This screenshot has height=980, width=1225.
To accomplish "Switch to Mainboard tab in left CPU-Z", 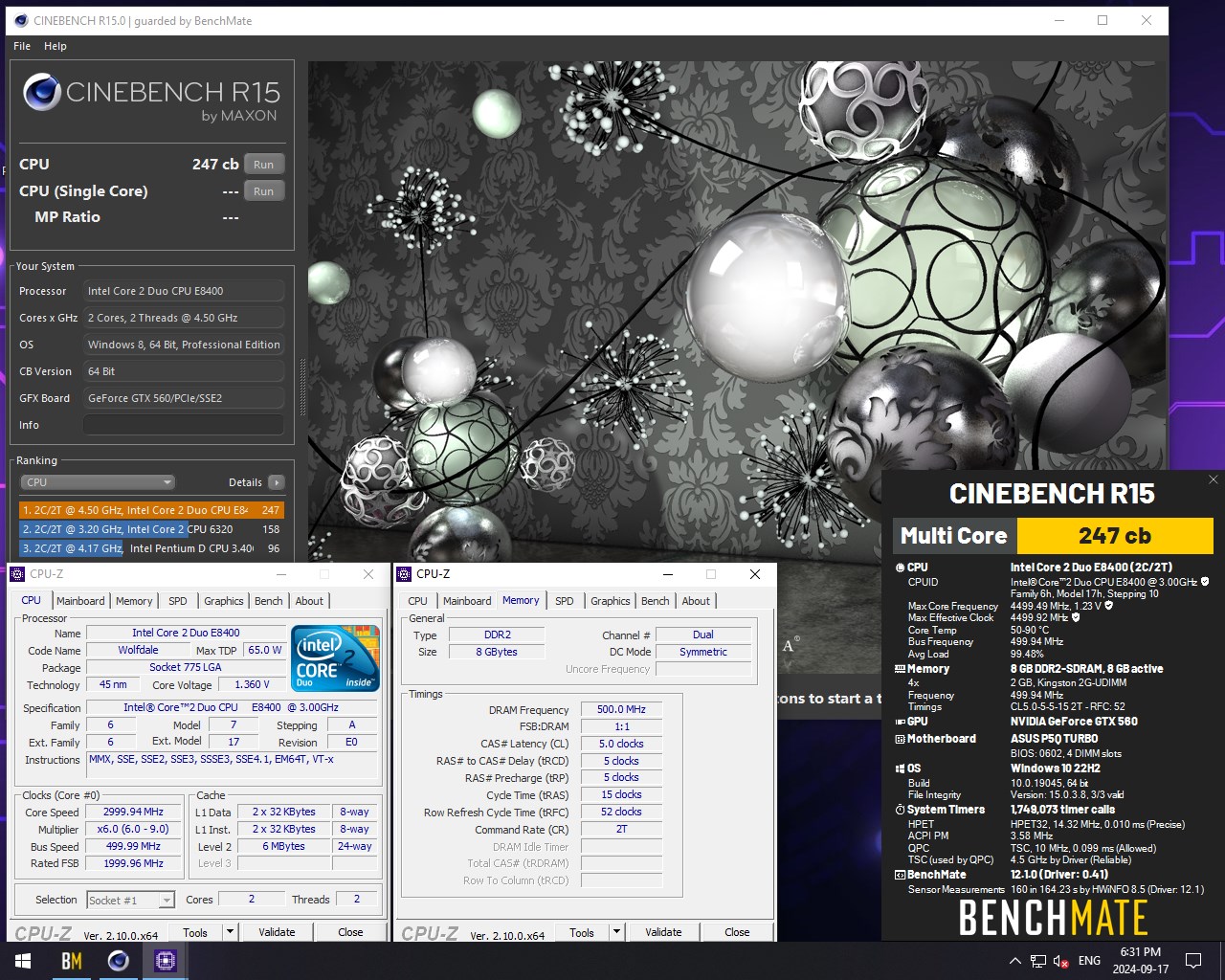I will click(x=80, y=601).
